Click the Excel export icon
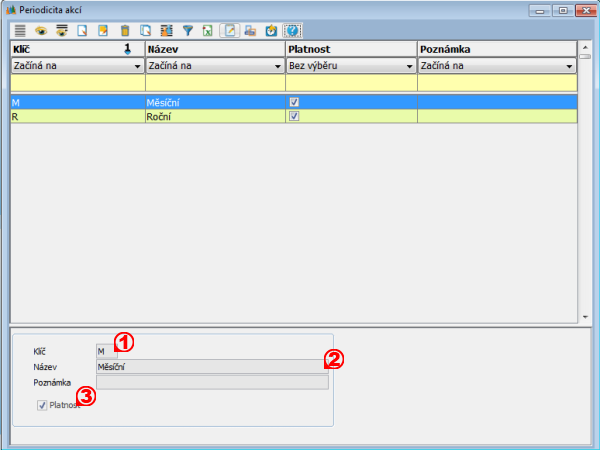Viewport: 600px width, 450px height. pyautogui.click(x=207, y=31)
